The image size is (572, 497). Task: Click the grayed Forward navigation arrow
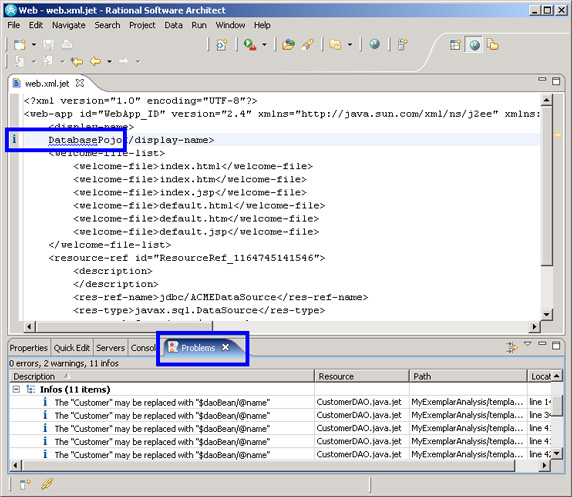pos(124,61)
